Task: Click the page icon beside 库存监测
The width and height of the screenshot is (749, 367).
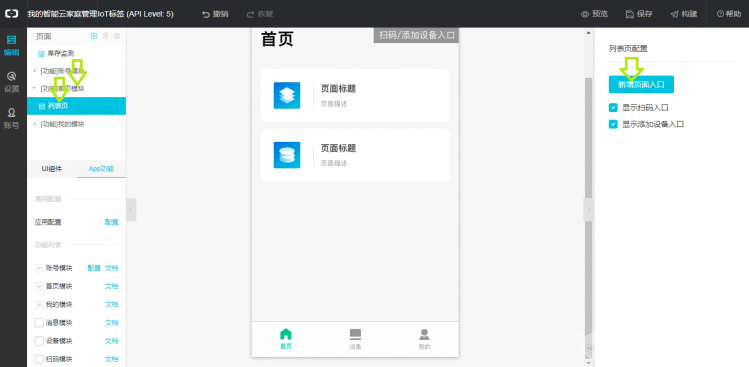Action: tap(41, 54)
